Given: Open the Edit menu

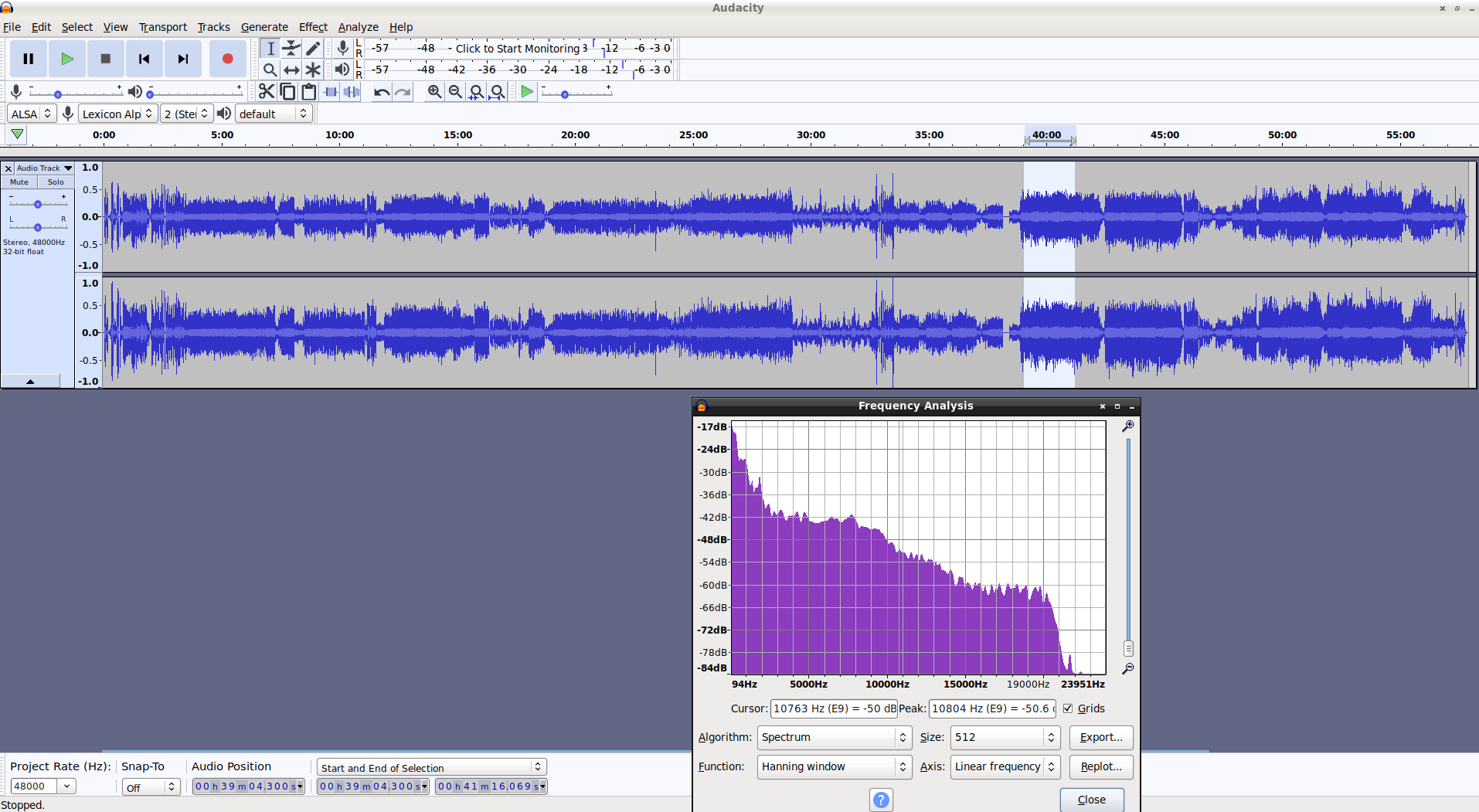Looking at the screenshot, I should 41,27.
